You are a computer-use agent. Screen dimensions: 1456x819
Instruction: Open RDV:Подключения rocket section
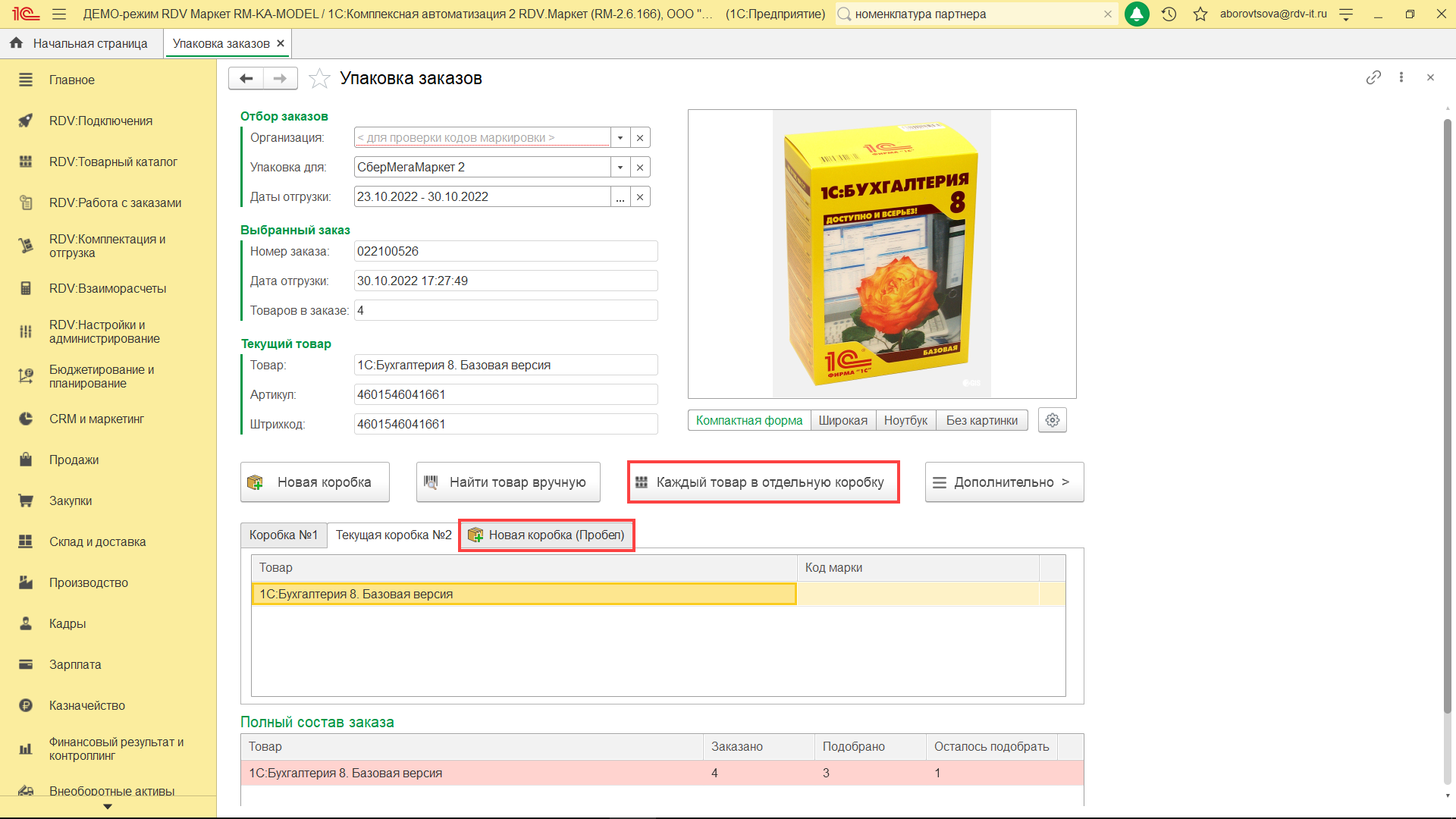(100, 121)
